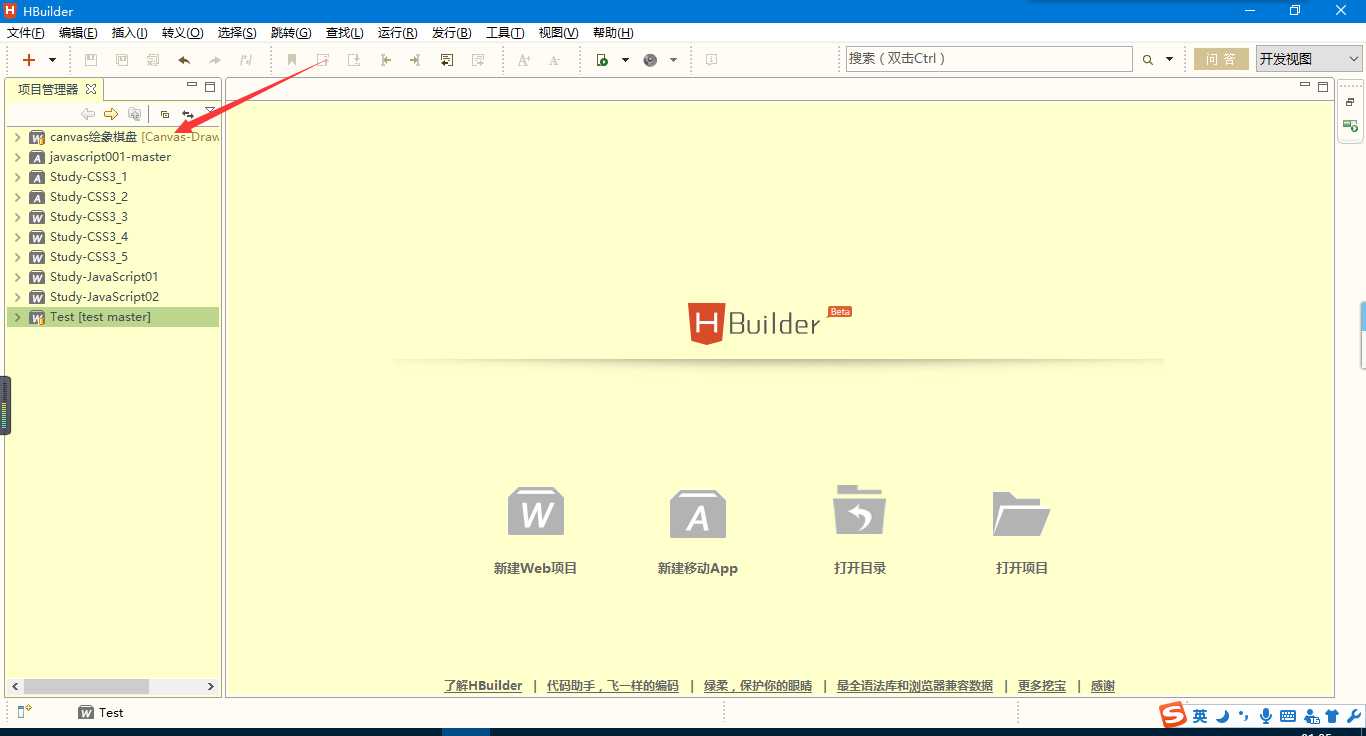Click the 新建Web项目 icon
Screen dimensions: 1366x736
(536, 513)
